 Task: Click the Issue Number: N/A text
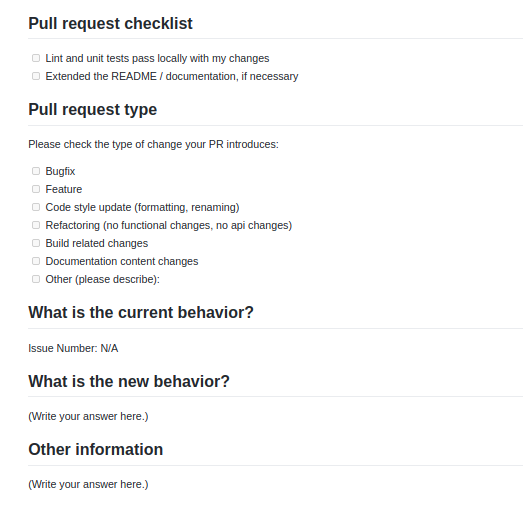click(73, 348)
